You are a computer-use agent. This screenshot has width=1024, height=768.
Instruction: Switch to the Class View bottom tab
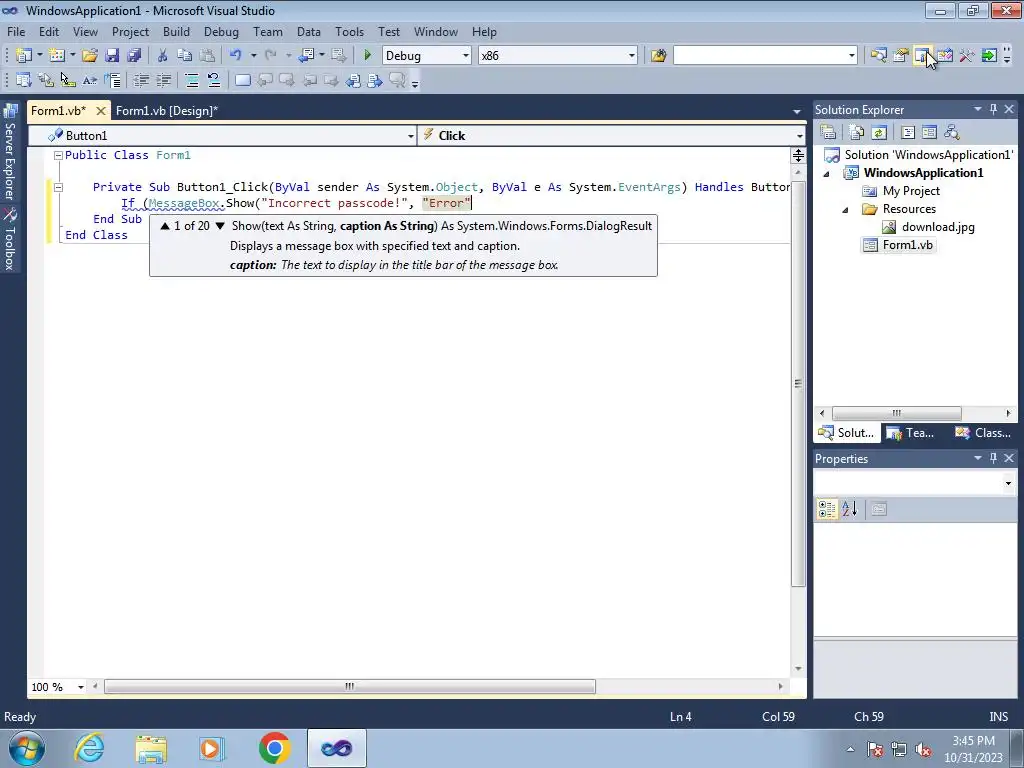pyautogui.click(x=984, y=433)
